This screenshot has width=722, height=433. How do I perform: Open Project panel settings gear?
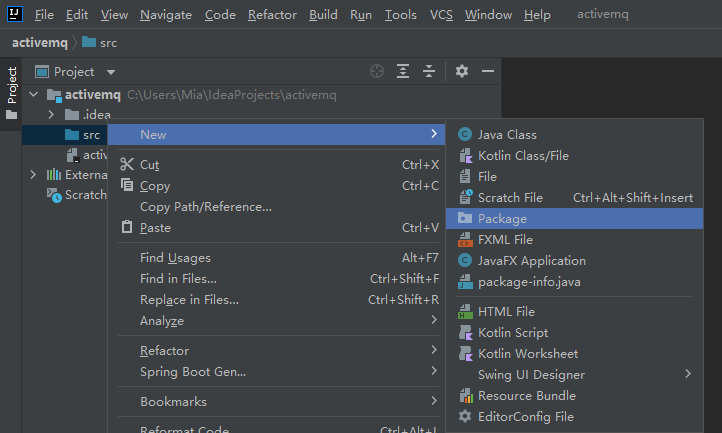coord(462,71)
